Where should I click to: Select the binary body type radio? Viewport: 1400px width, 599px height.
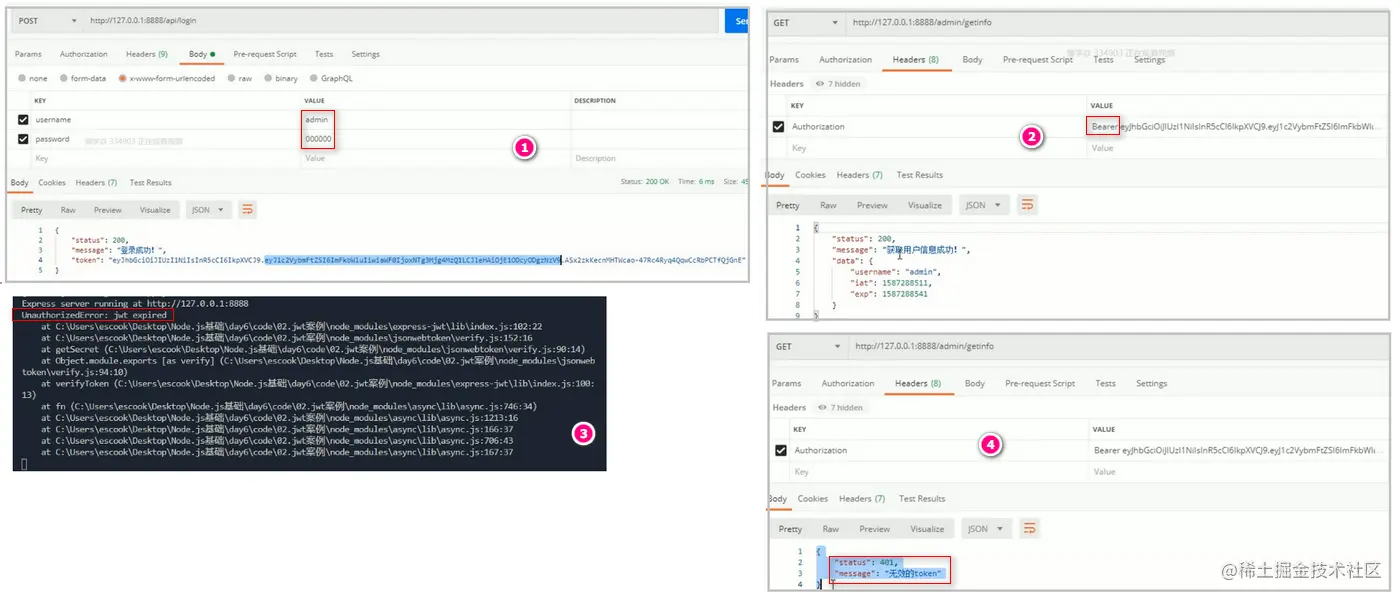pyautogui.click(x=268, y=78)
